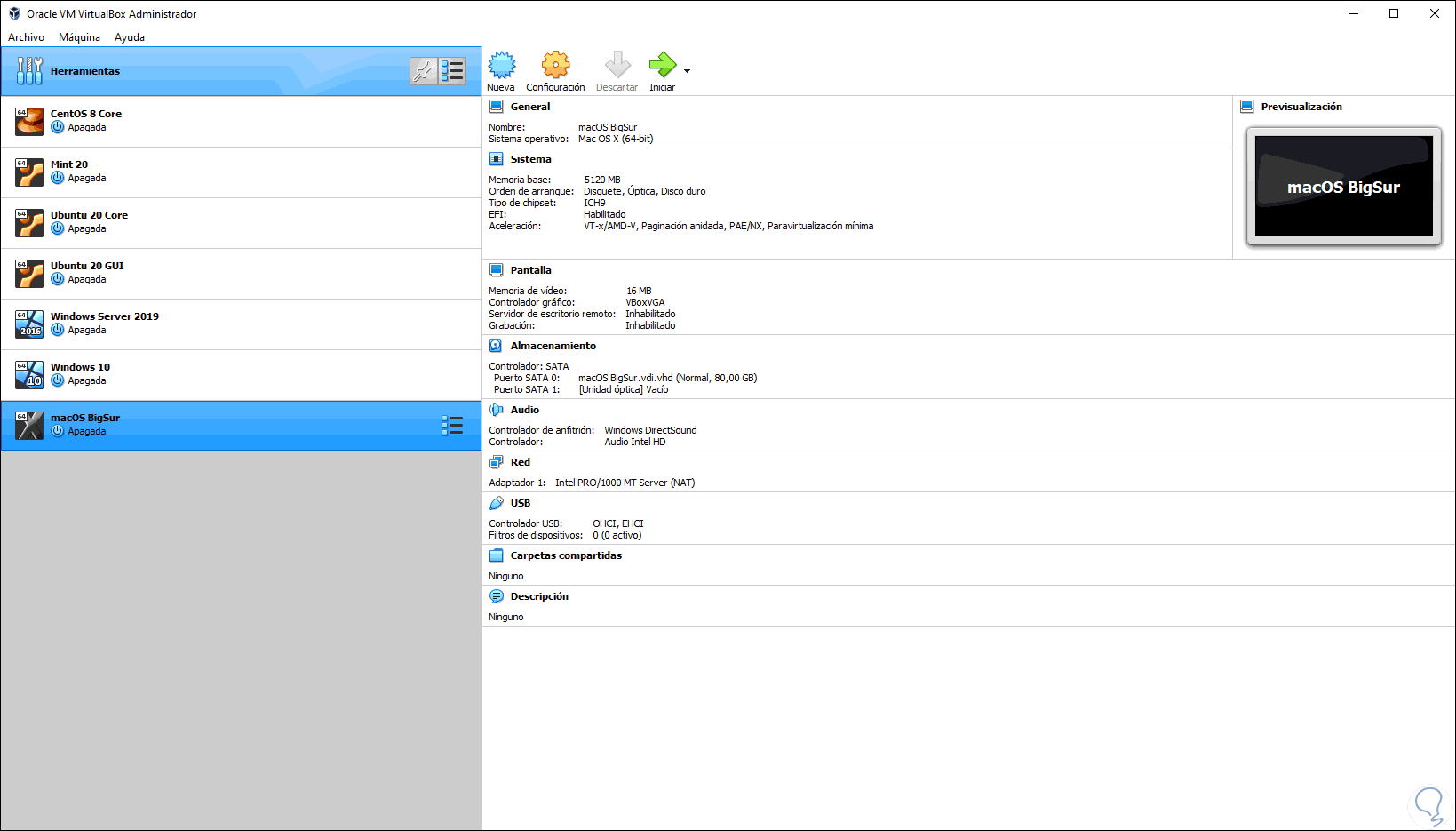The image size is (1456, 831).
Task: Open the Almacenamiento settings heading link
Action: click(553, 346)
